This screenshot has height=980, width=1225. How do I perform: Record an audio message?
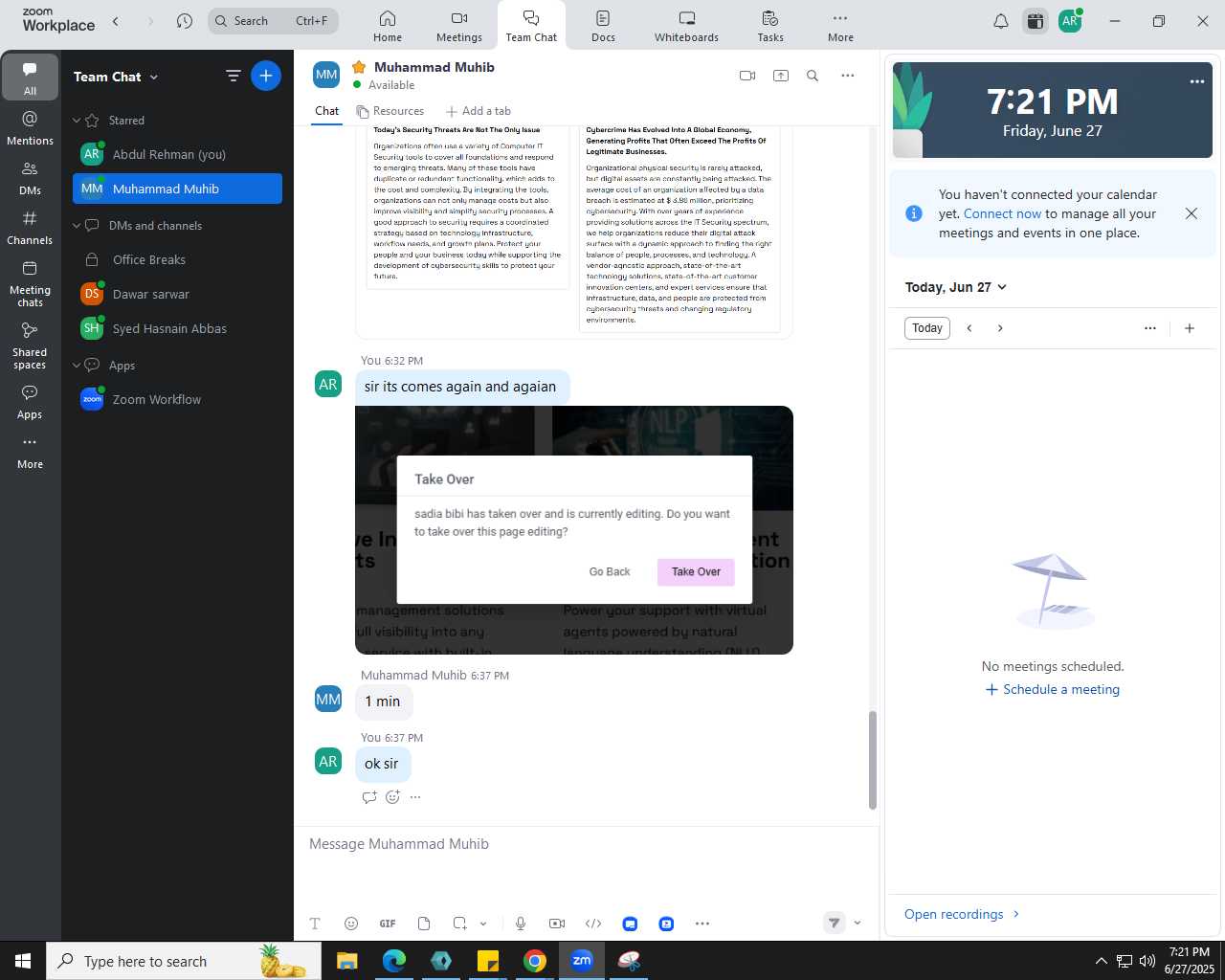(x=521, y=924)
